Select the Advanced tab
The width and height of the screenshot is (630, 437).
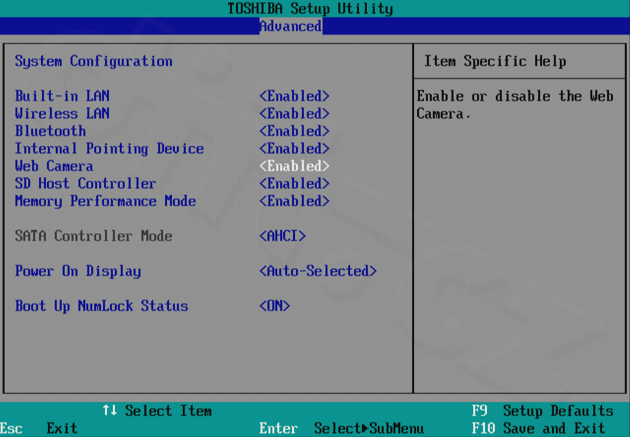pyautogui.click(x=290, y=26)
